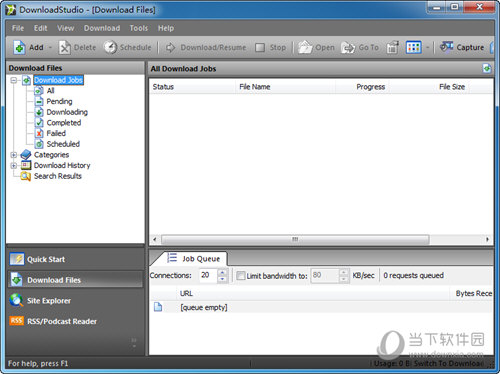Click the properties icon after Go To
This screenshot has width=500, height=374.
[393, 48]
